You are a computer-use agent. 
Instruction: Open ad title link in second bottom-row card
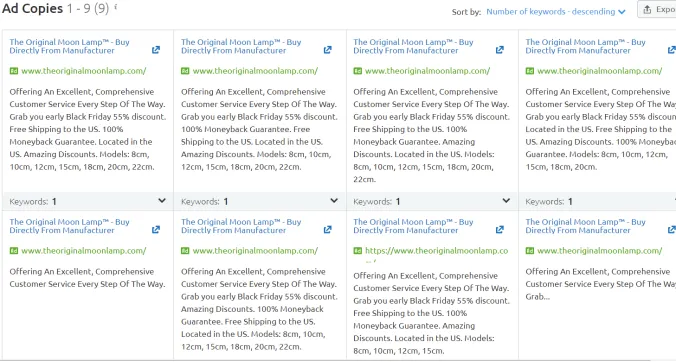[x=241, y=226]
